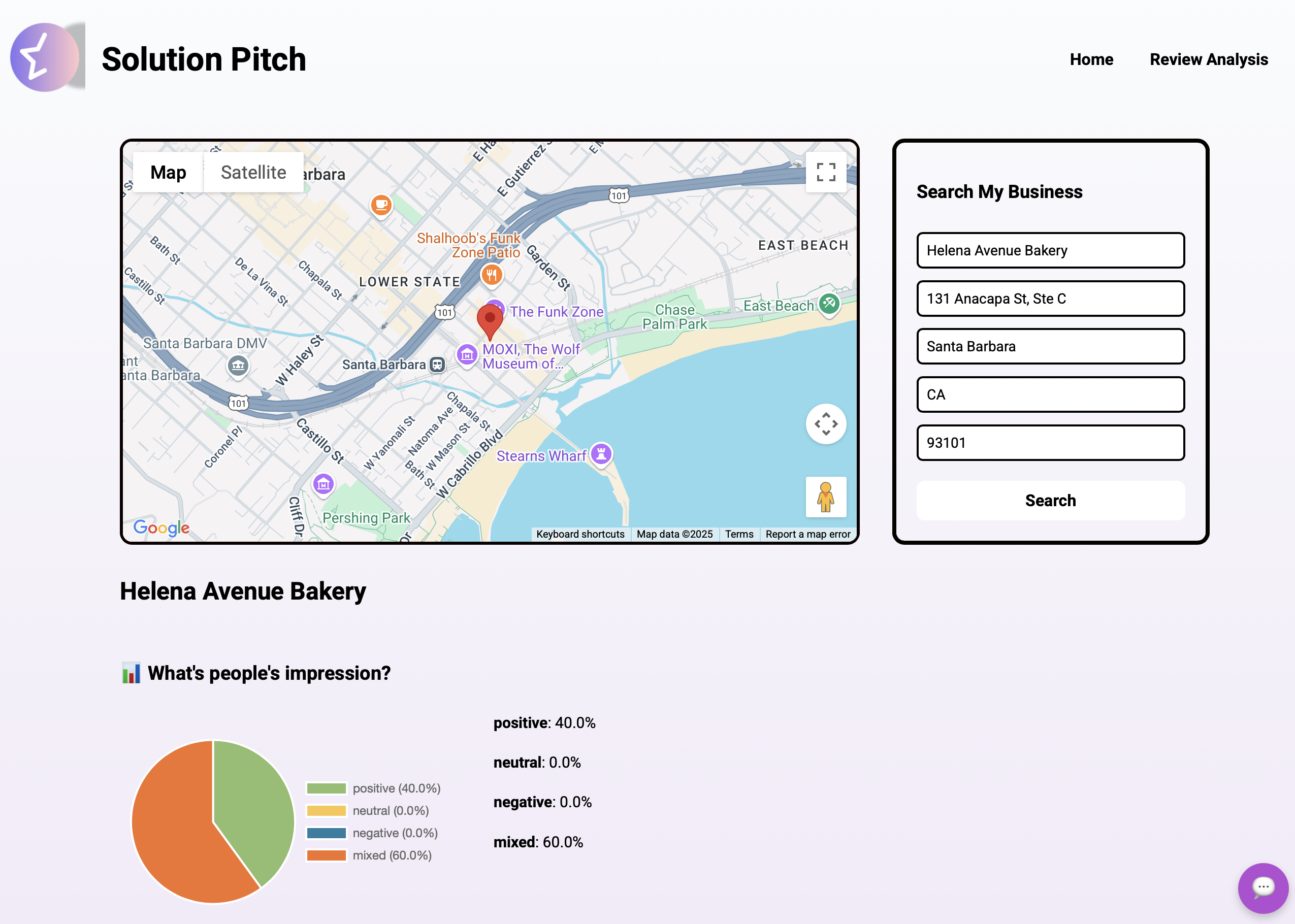Open the Home nav link
This screenshot has width=1295, height=924.
tap(1091, 59)
